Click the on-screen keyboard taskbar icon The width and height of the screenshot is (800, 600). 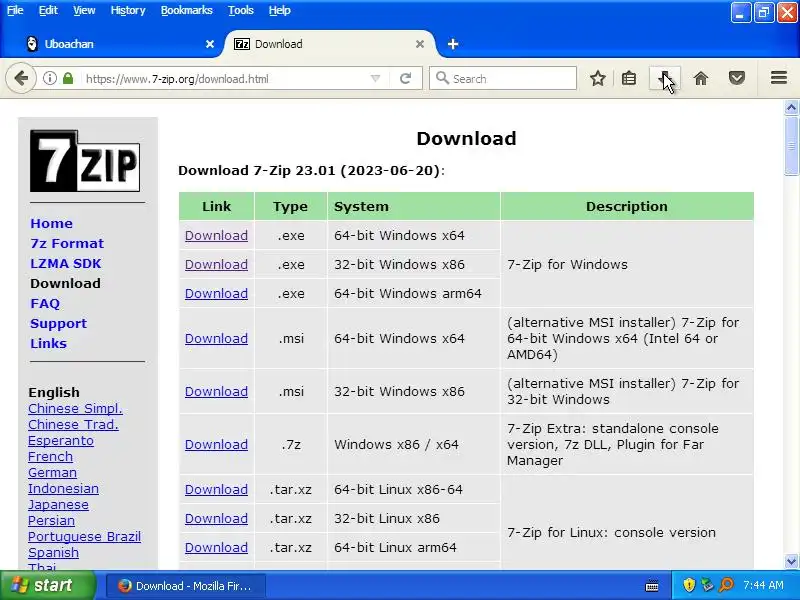[652, 586]
